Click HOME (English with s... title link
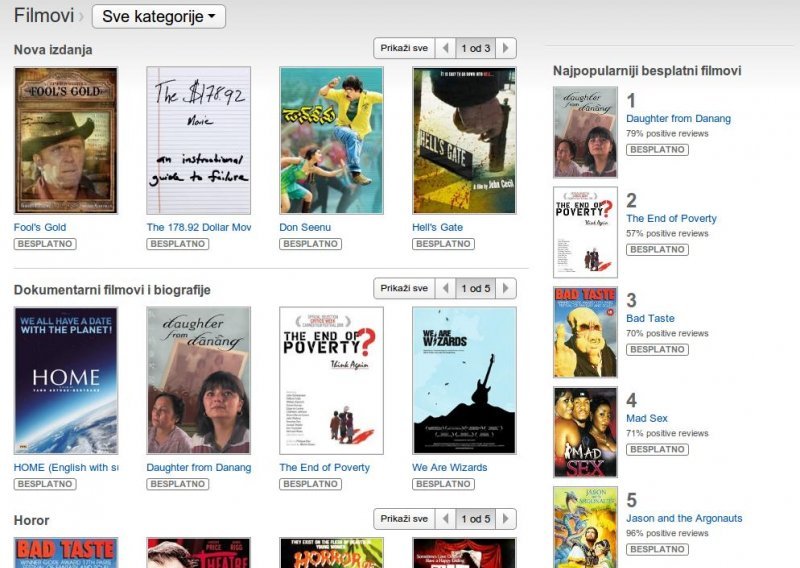Screen dimensions: 800x568 click(66, 467)
